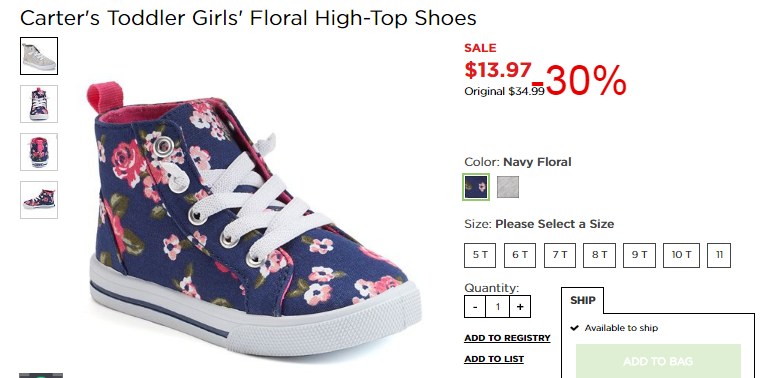The image size is (763, 378).
Task: Open the back-view shoe thumbnail
Action: click(x=39, y=152)
